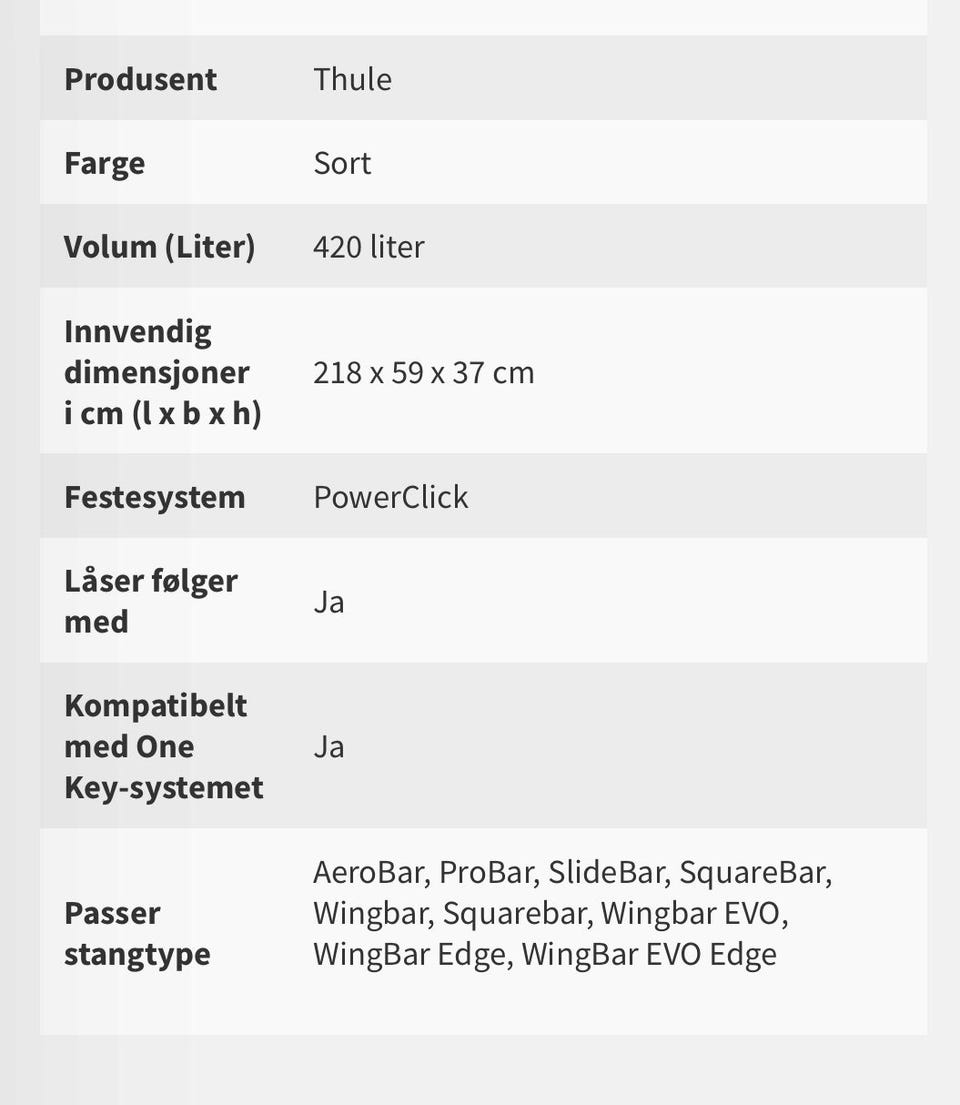The image size is (960, 1105).
Task: Select Ja beside One Key-systemet
Action: [x=328, y=747]
